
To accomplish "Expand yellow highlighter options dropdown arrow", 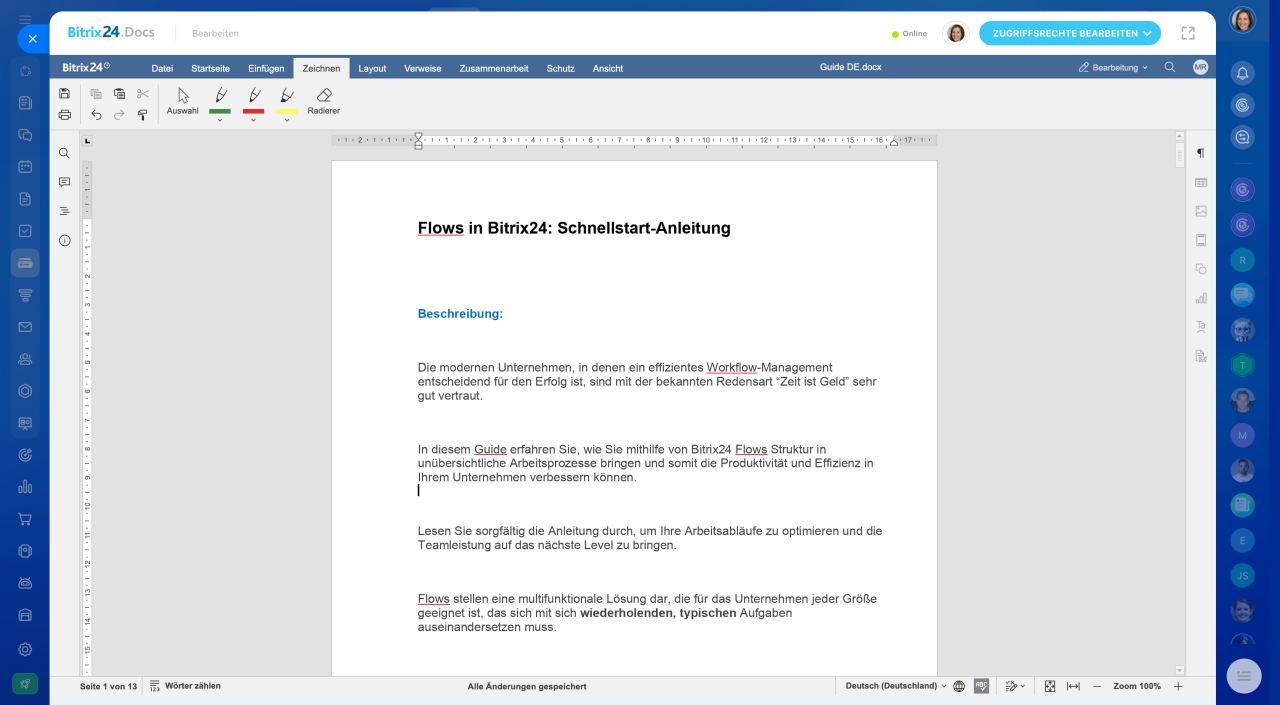I will (287, 120).
